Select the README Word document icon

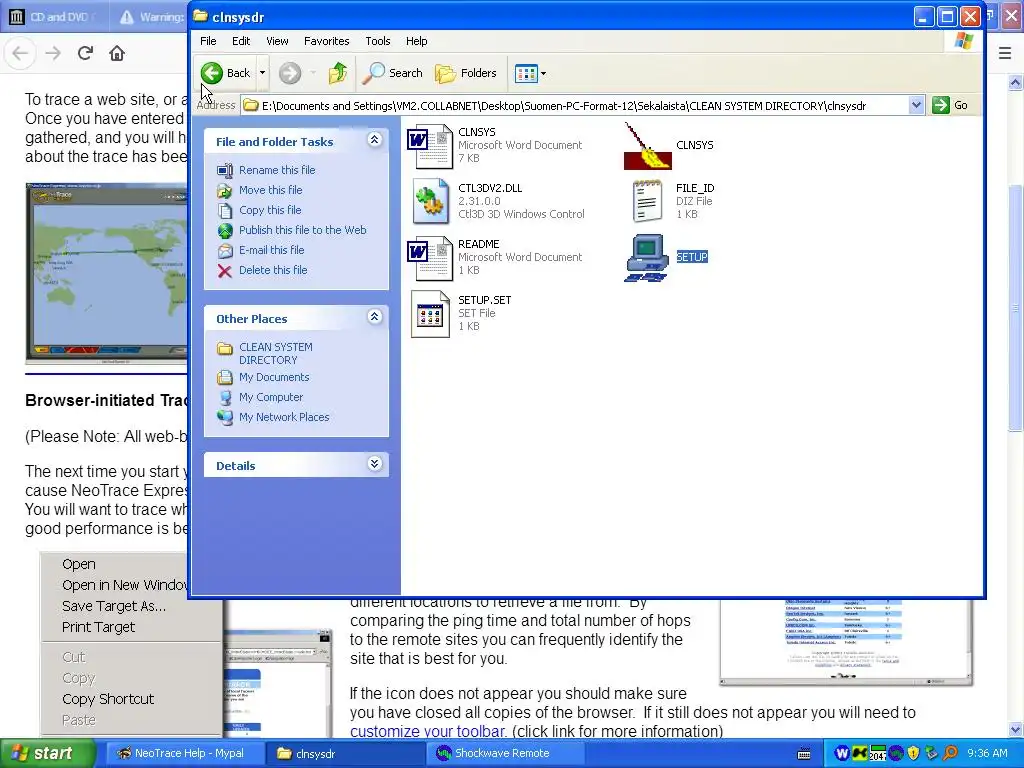pyautogui.click(x=430, y=258)
